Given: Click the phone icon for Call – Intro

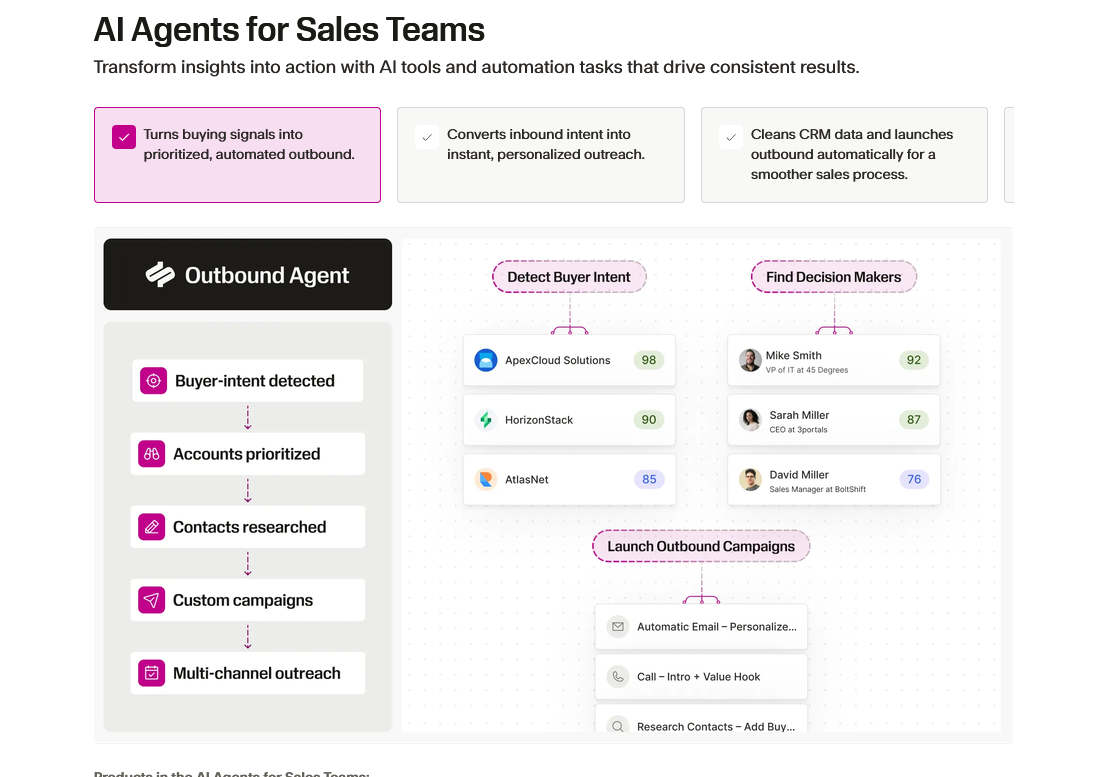Looking at the screenshot, I should (x=618, y=676).
